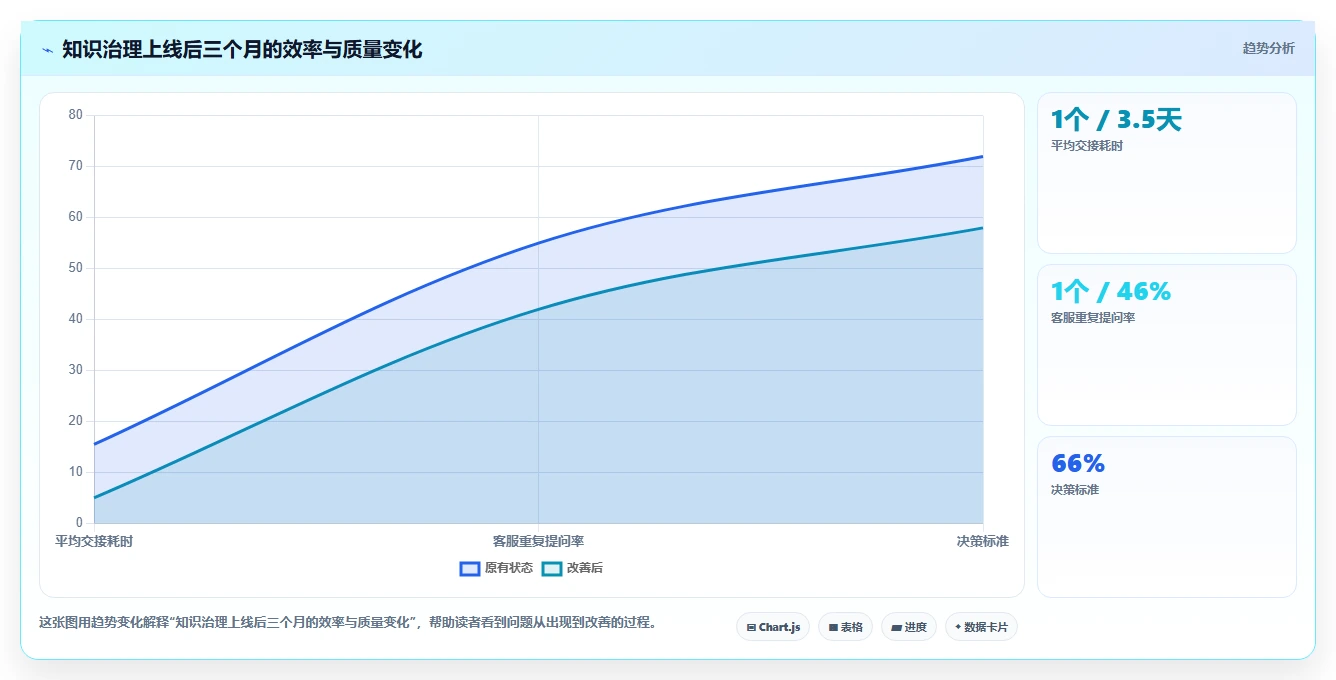Click the 原有状态 legend label

(509, 568)
